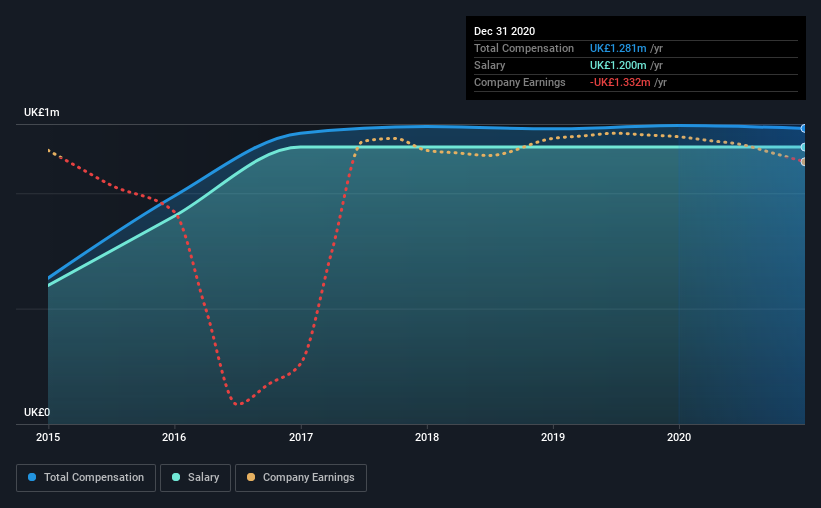Click the 2018 x-axis label
Screen dimensions: 821x508
click(x=427, y=437)
